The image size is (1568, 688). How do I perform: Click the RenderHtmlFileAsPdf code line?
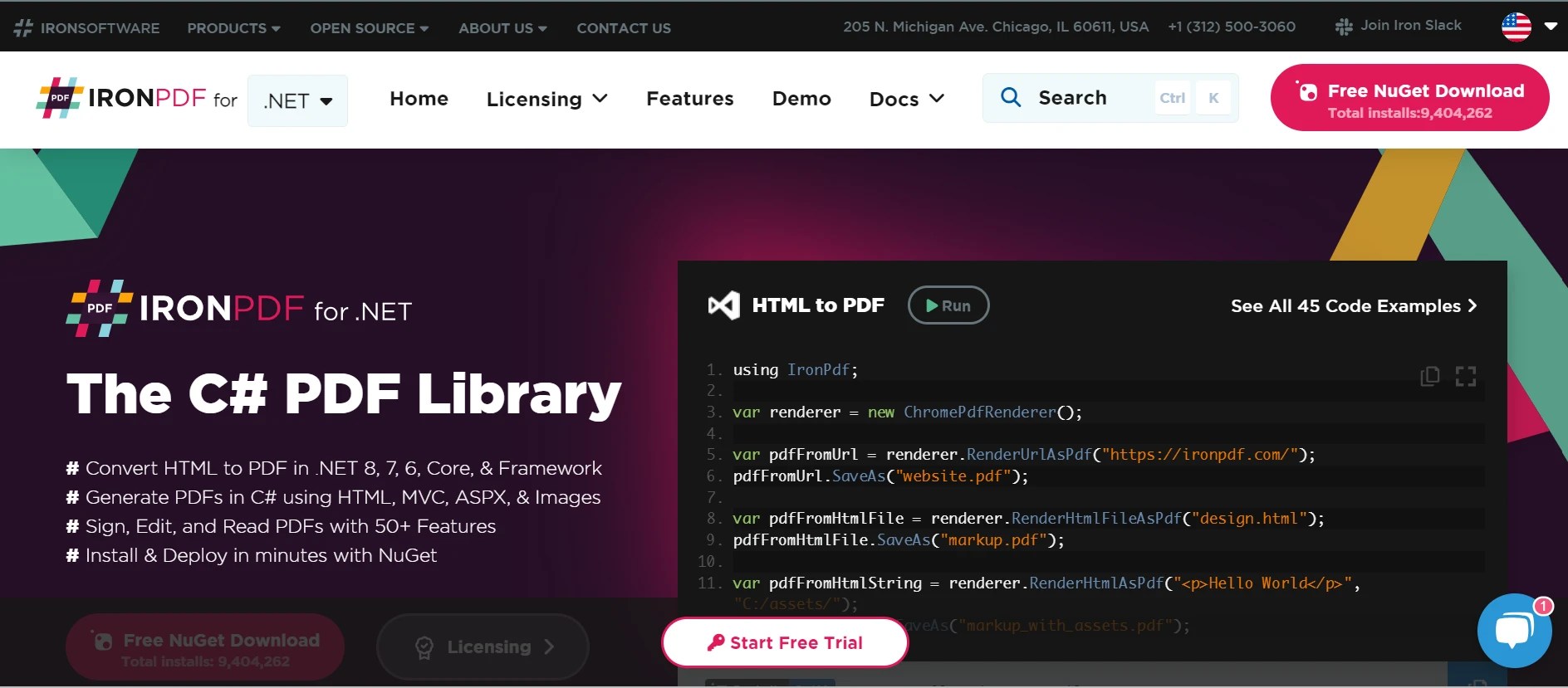[x=1028, y=519]
